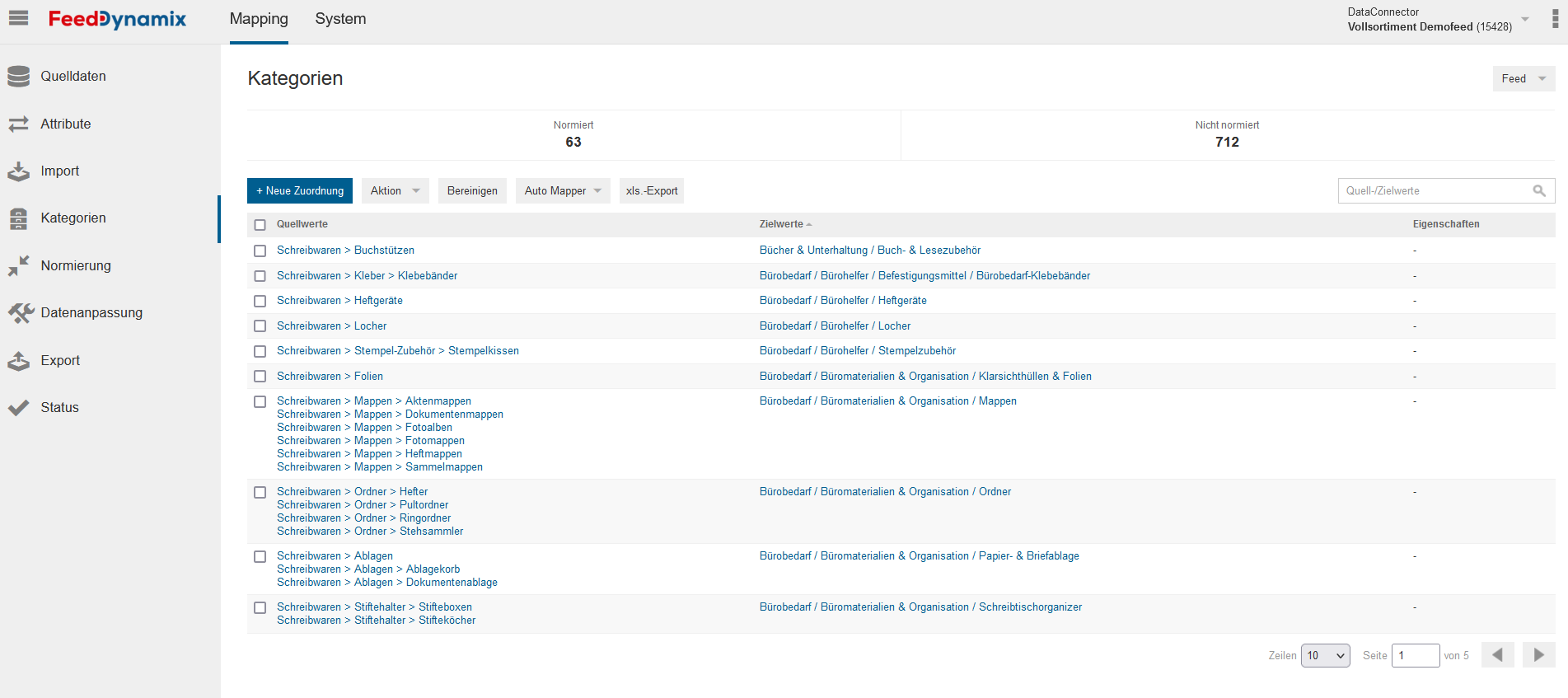Click the Status checkmark icon
This screenshot has height=698, width=1568.
click(x=18, y=408)
